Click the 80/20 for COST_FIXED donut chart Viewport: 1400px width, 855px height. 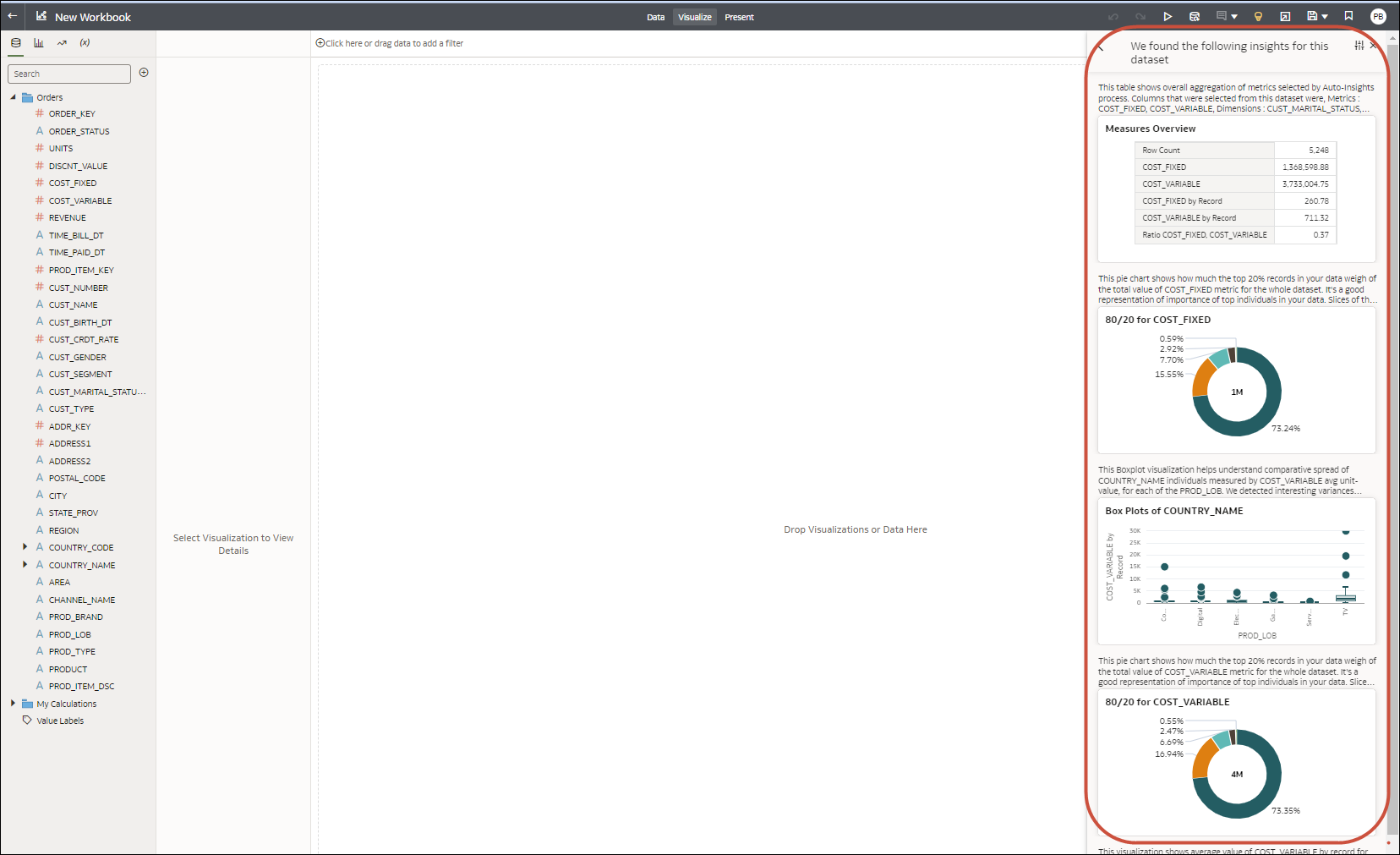(1237, 392)
